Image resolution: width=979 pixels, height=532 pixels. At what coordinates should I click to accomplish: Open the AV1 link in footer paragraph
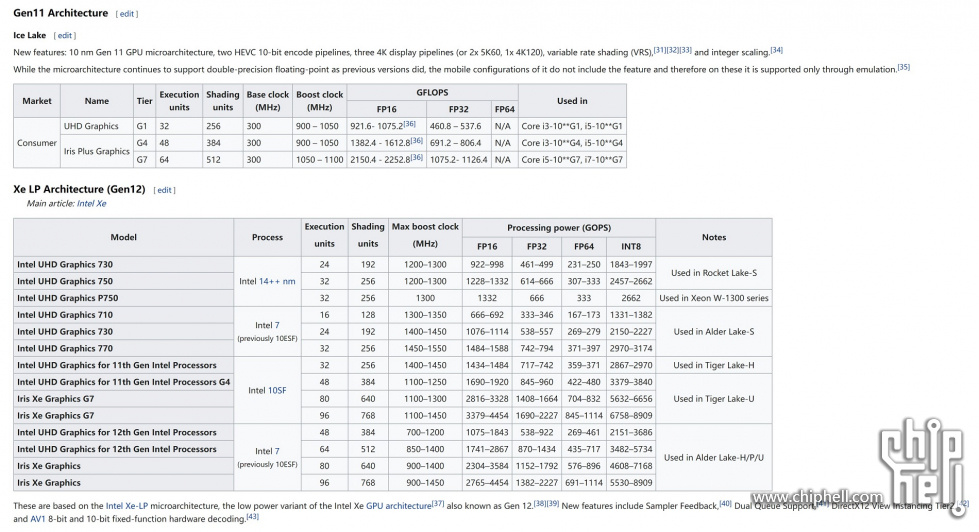(37, 519)
